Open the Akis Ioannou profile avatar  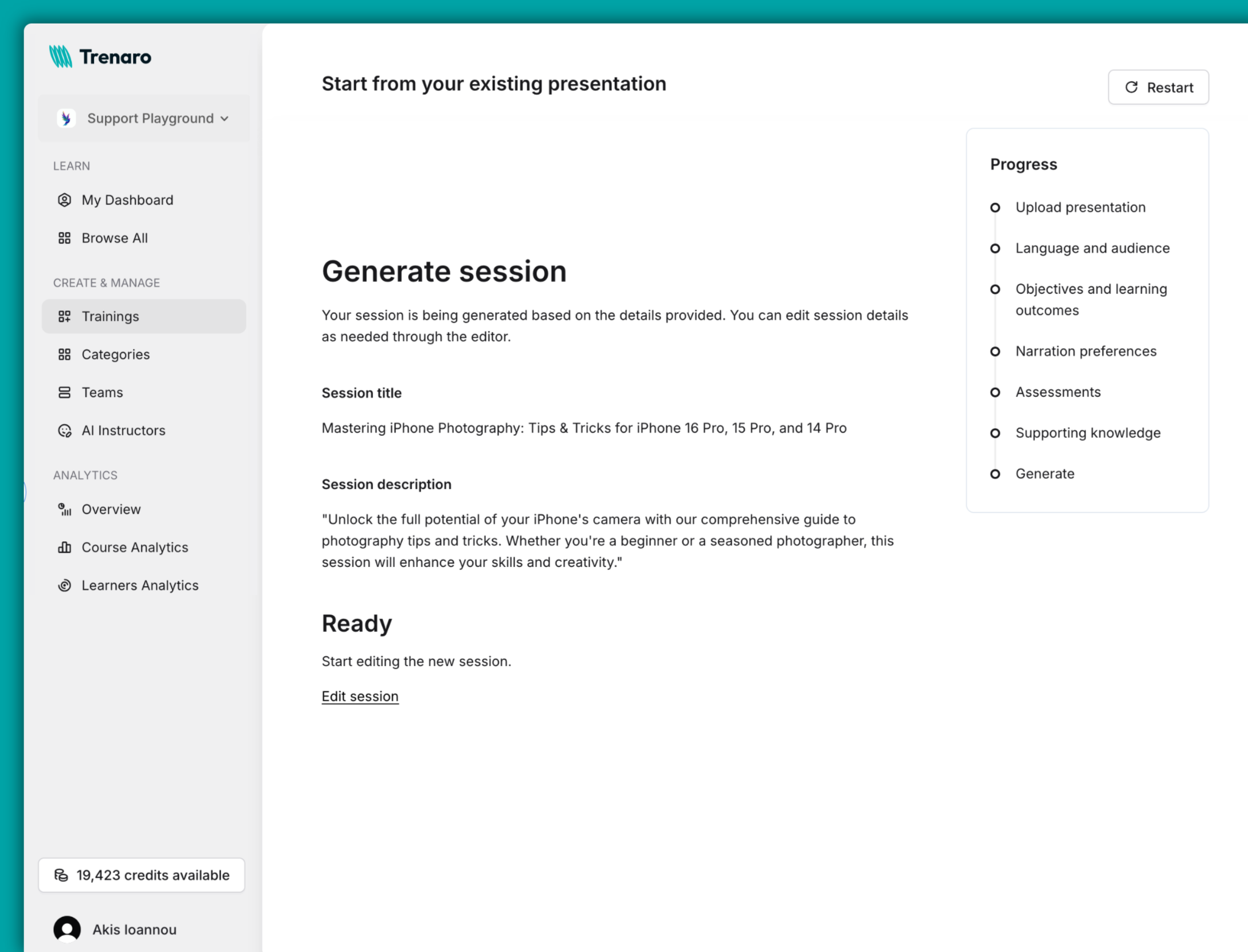pyautogui.click(x=67, y=929)
